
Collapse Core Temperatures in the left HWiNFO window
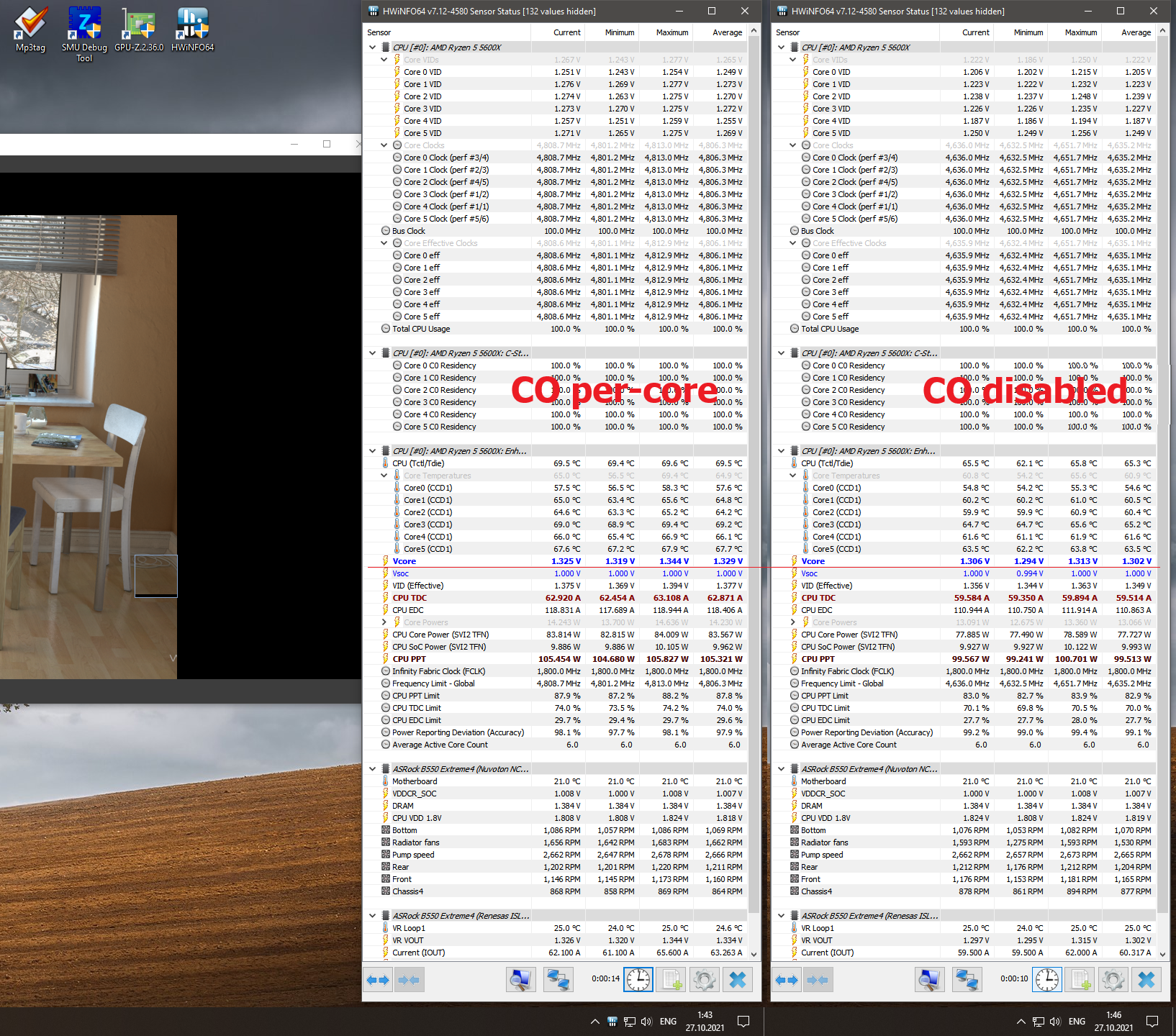point(384,476)
